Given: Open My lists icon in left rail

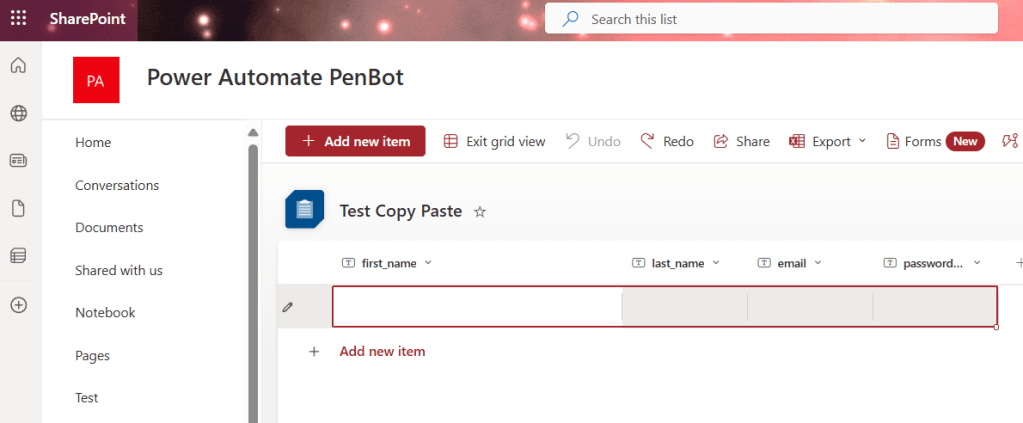Looking at the screenshot, I should point(18,256).
